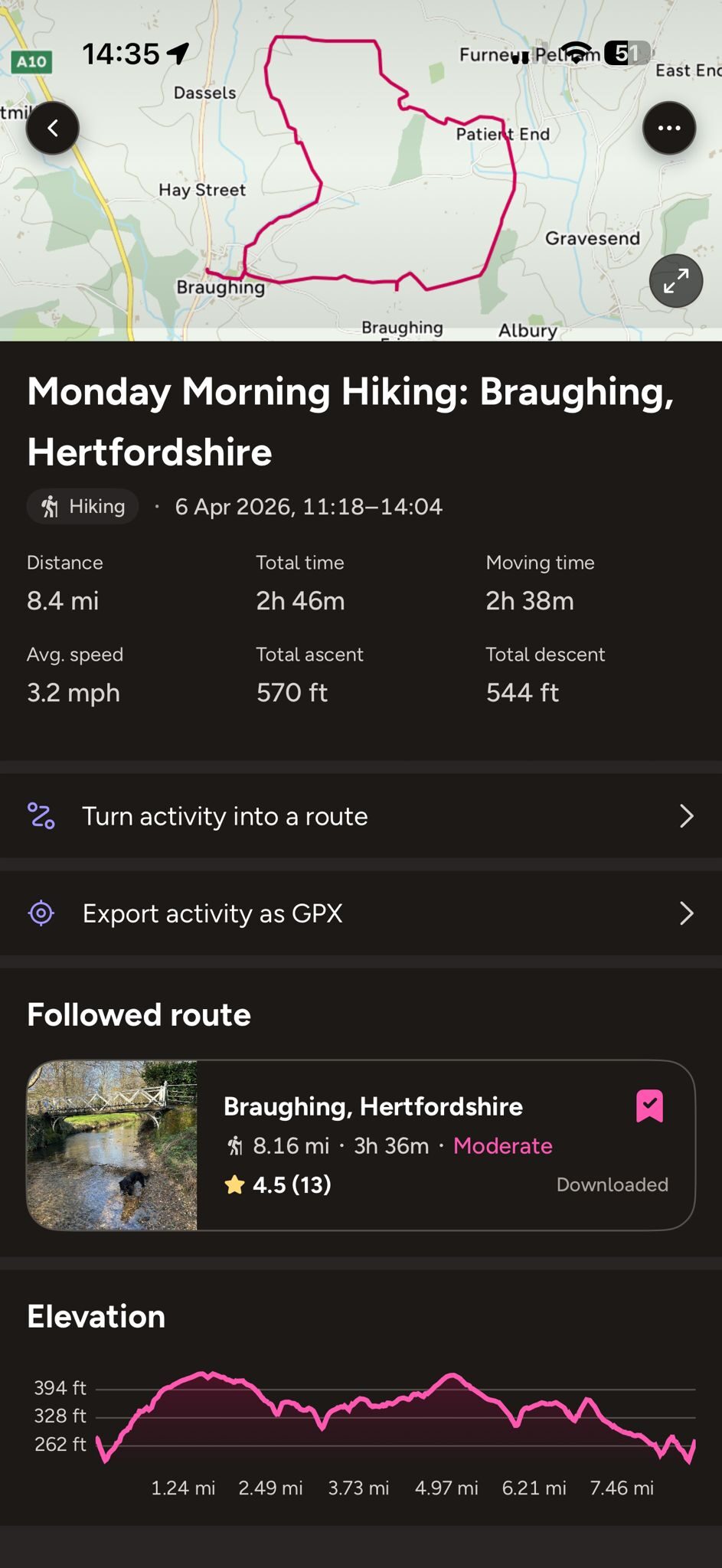Open the Braughing, Hertfordshire followed route title

pyautogui.click(x=373, y=1106)
